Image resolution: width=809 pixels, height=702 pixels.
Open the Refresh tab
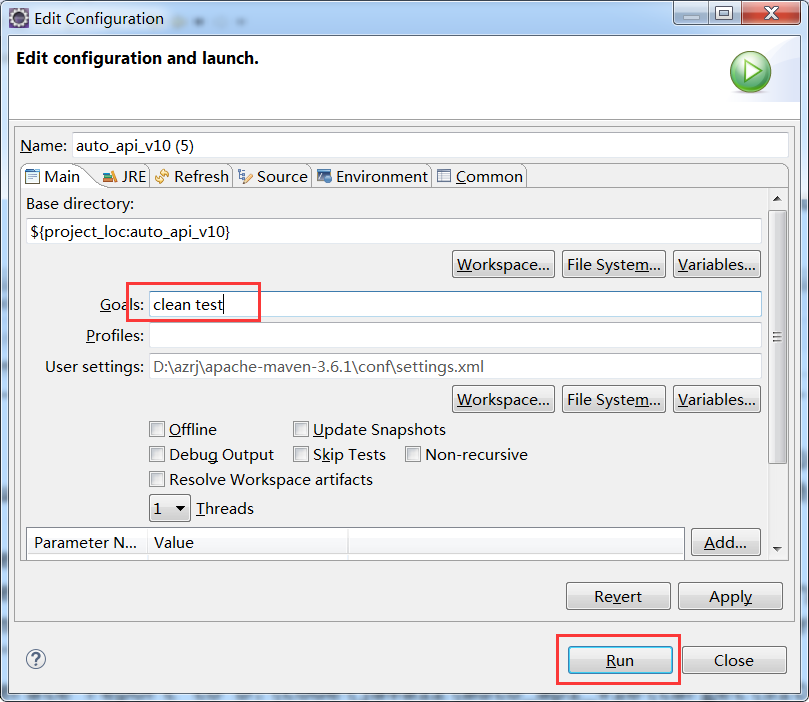tap(192, 176)
